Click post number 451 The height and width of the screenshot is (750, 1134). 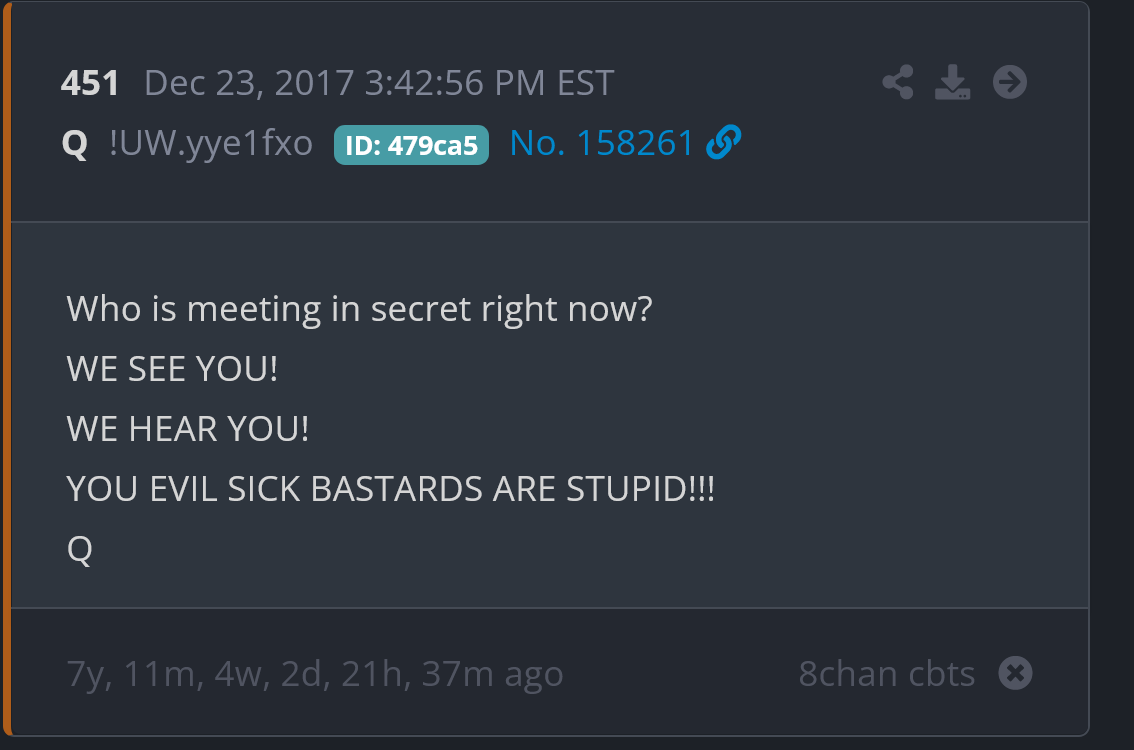pos(90,83)
